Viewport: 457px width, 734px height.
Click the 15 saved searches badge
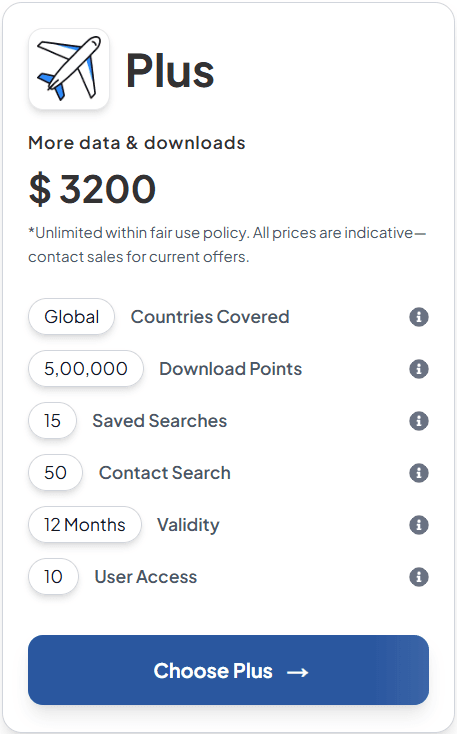pyautogui.click(x=52, y=420)
